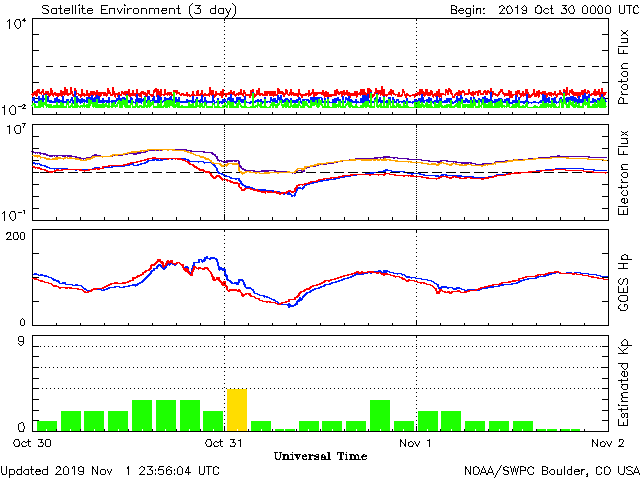Click the 'Oct 31' date label

coord(224,443)
